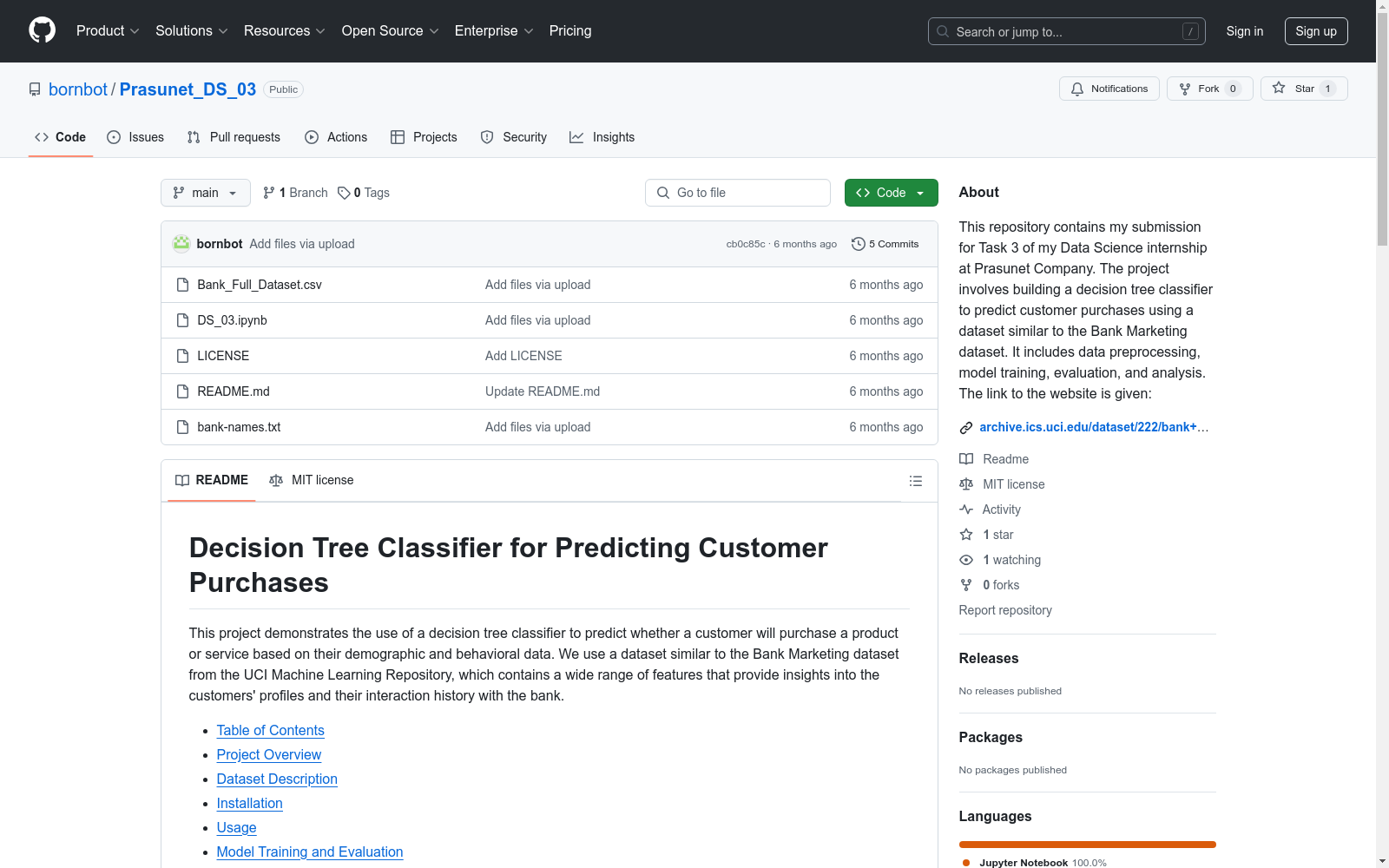Open DS_03.ipynb notebook file

click(x=232, y=320)
